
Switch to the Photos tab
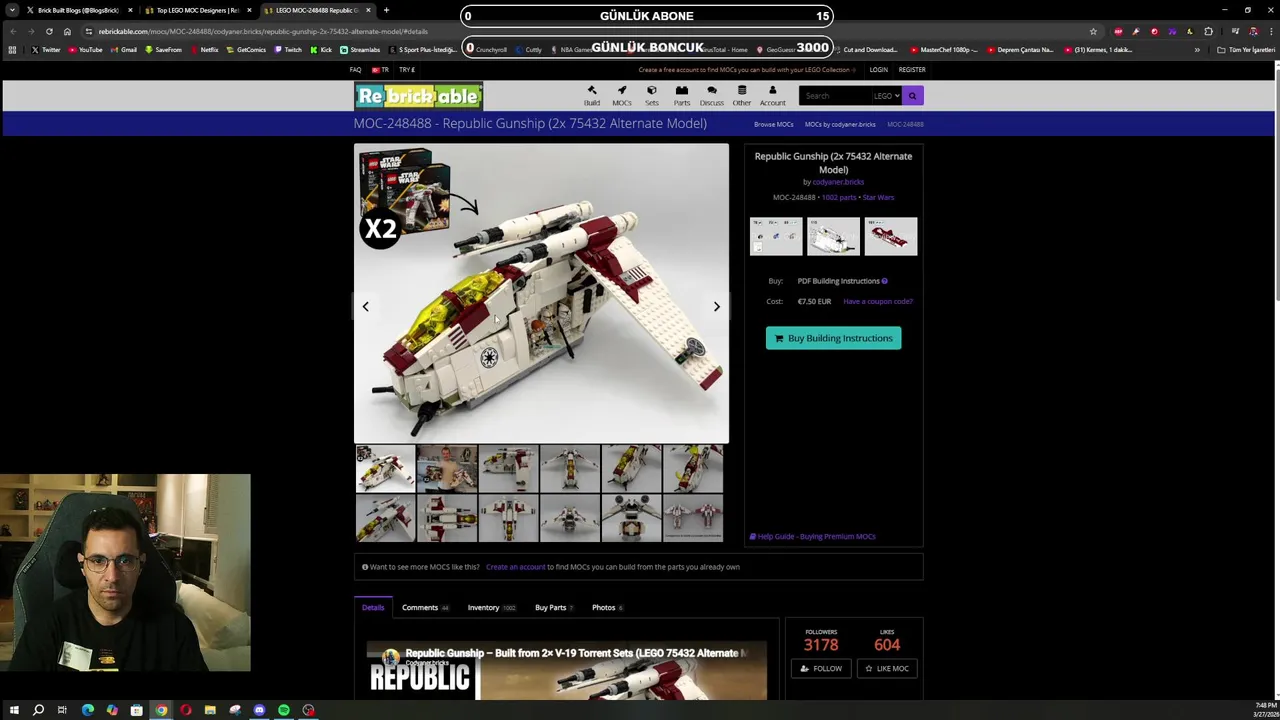[607, 607]
